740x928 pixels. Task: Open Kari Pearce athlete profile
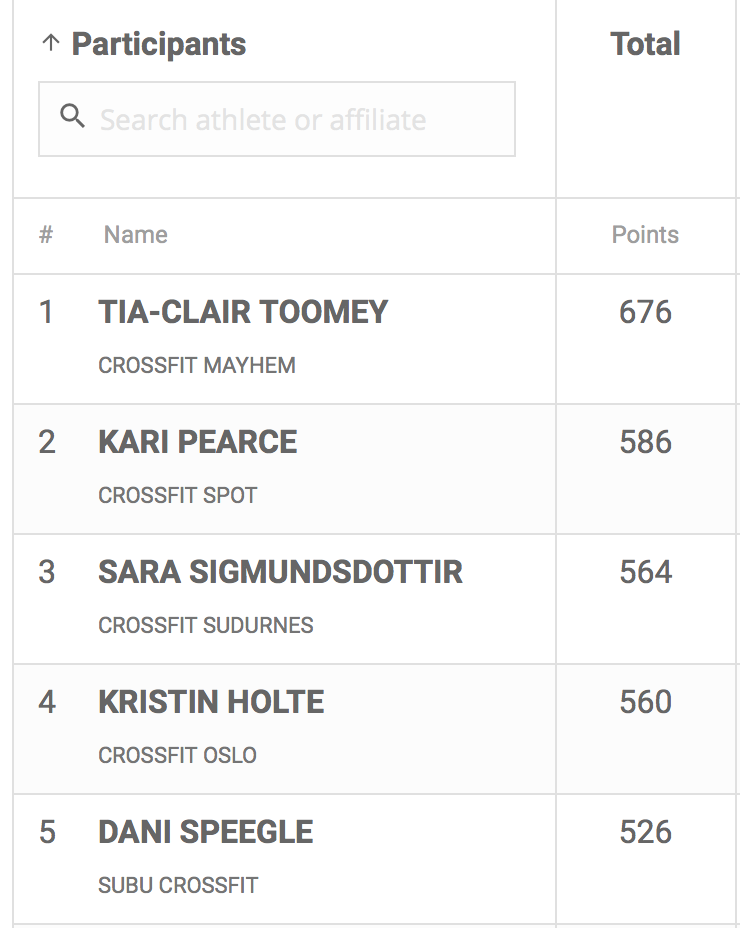pos(198,442)
